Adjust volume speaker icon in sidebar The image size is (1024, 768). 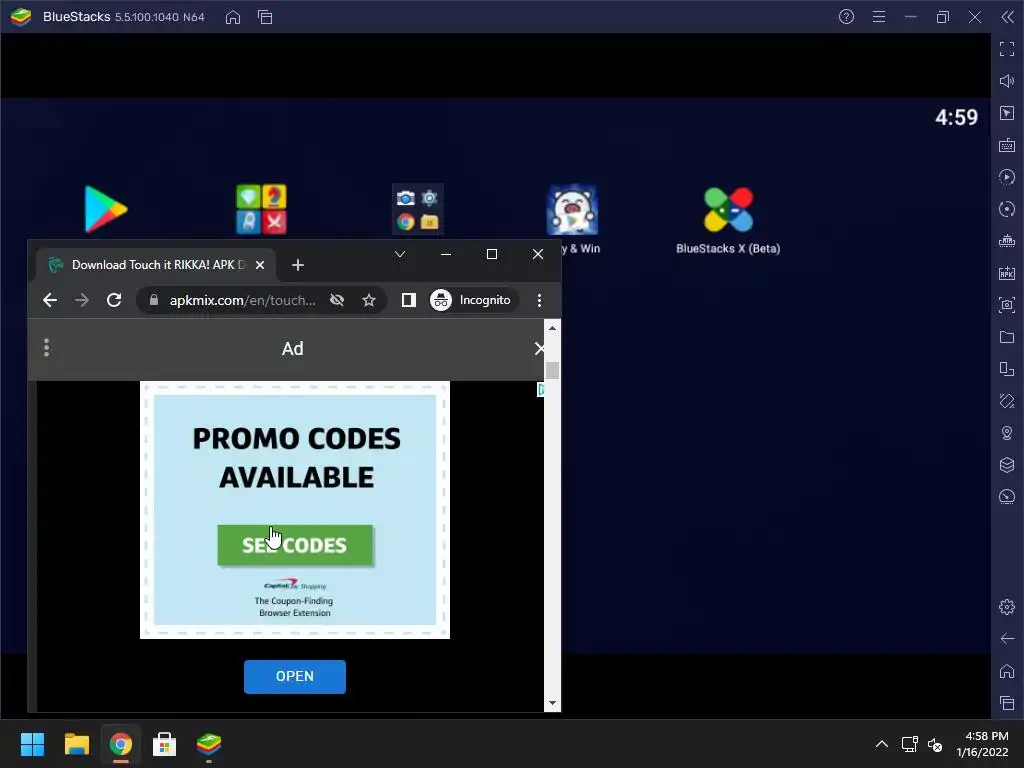pyautogui.click(x=1007, y=81)
